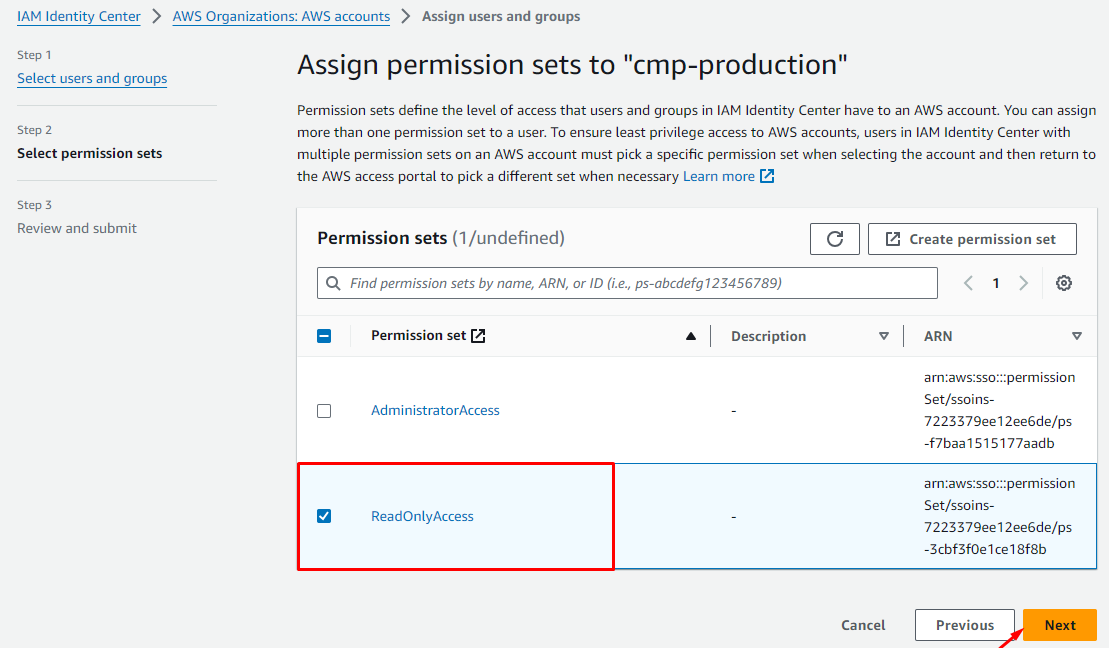Go to IAM Identity Center breadcrumb

pyautogui.click(x=79, y=16)
